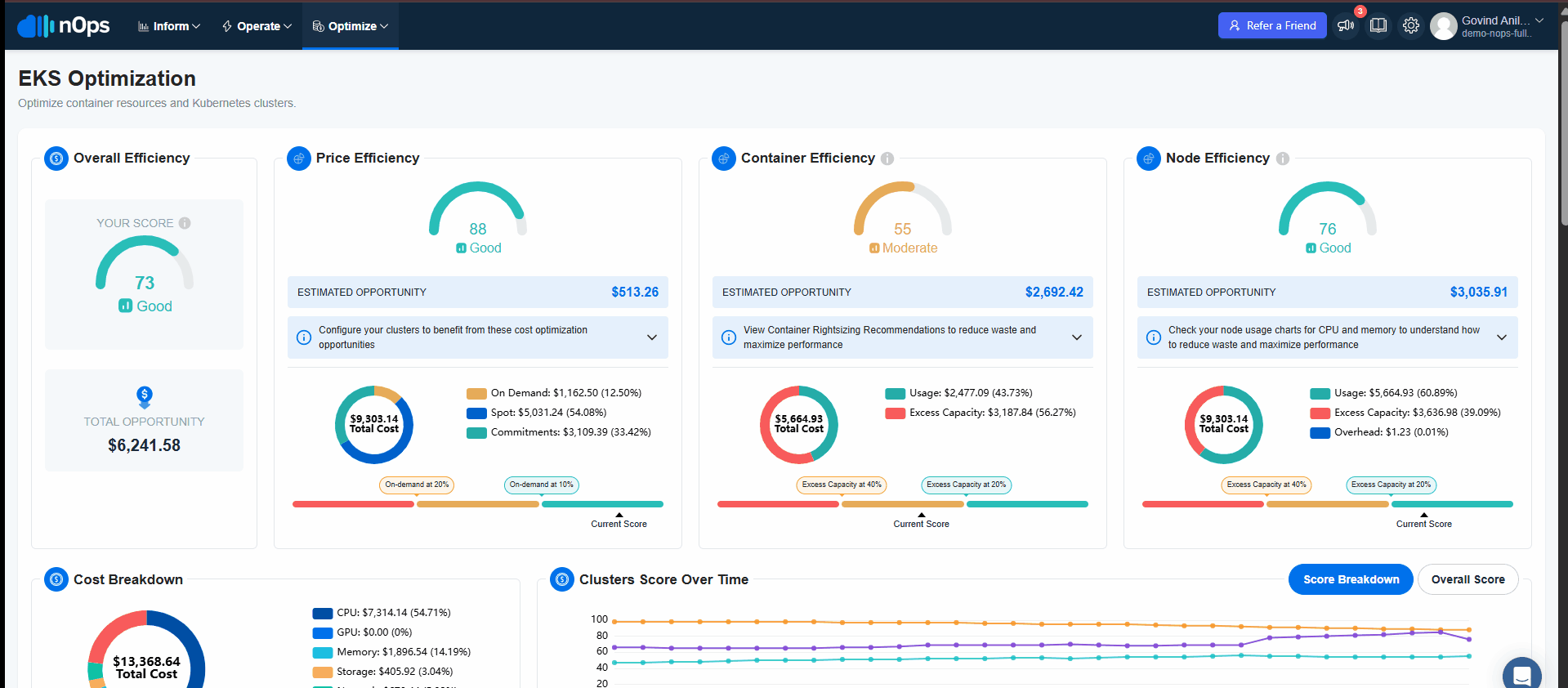Open the Inform menu
This screenshot has height=688, width=1568.
pyautogui.click(x=169, y=26)
